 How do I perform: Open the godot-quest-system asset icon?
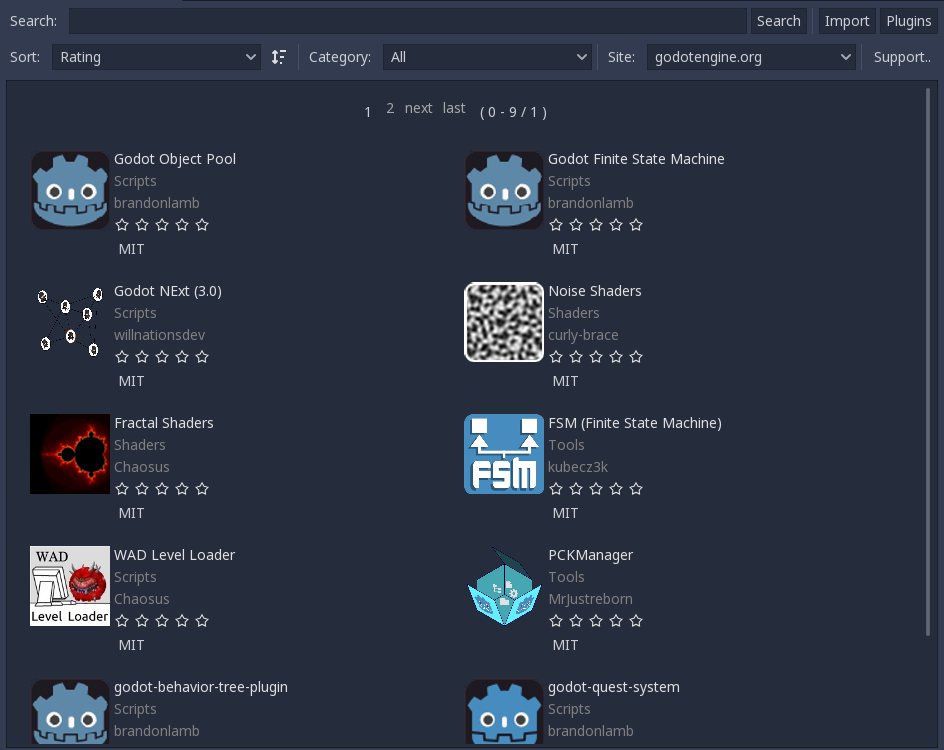(504, 714)
